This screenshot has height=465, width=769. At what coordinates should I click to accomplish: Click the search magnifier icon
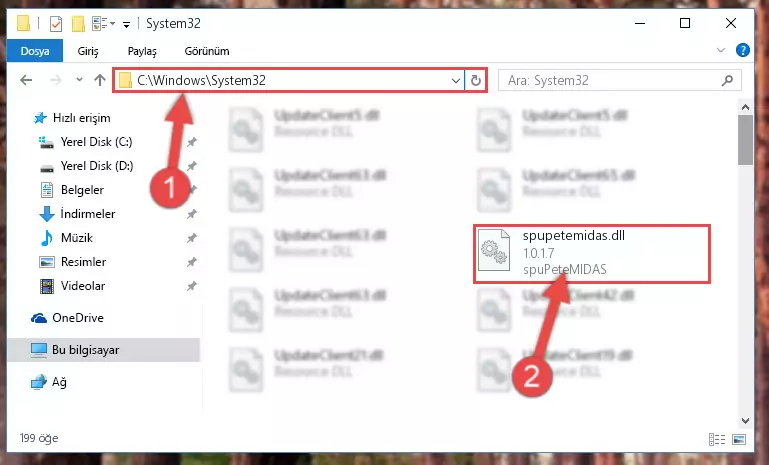(x=728, y=80)
